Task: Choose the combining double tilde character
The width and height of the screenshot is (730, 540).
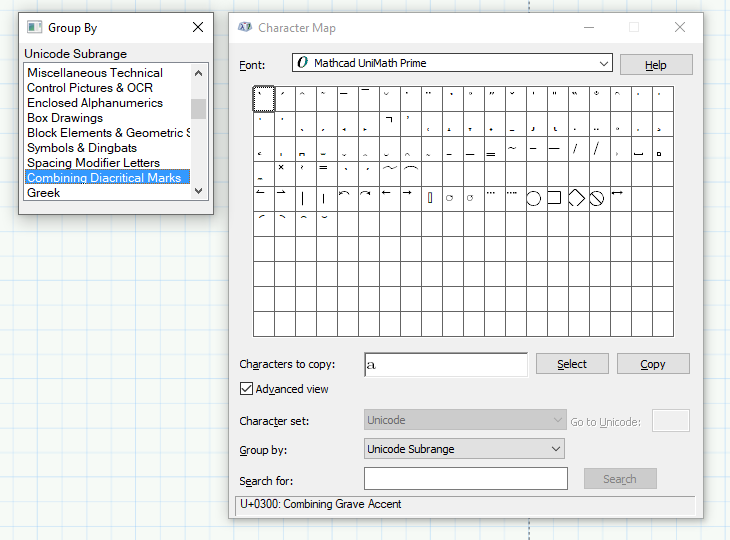Action: pyautogui.click(x=390, y=174)
